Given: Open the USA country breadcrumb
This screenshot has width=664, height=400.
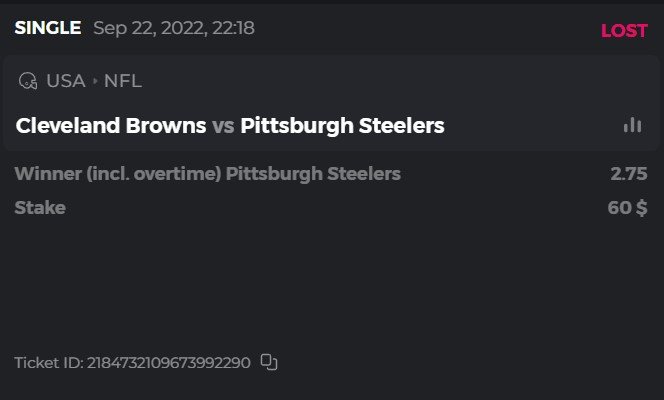Looking at the screenshot, I should point(66,81).
